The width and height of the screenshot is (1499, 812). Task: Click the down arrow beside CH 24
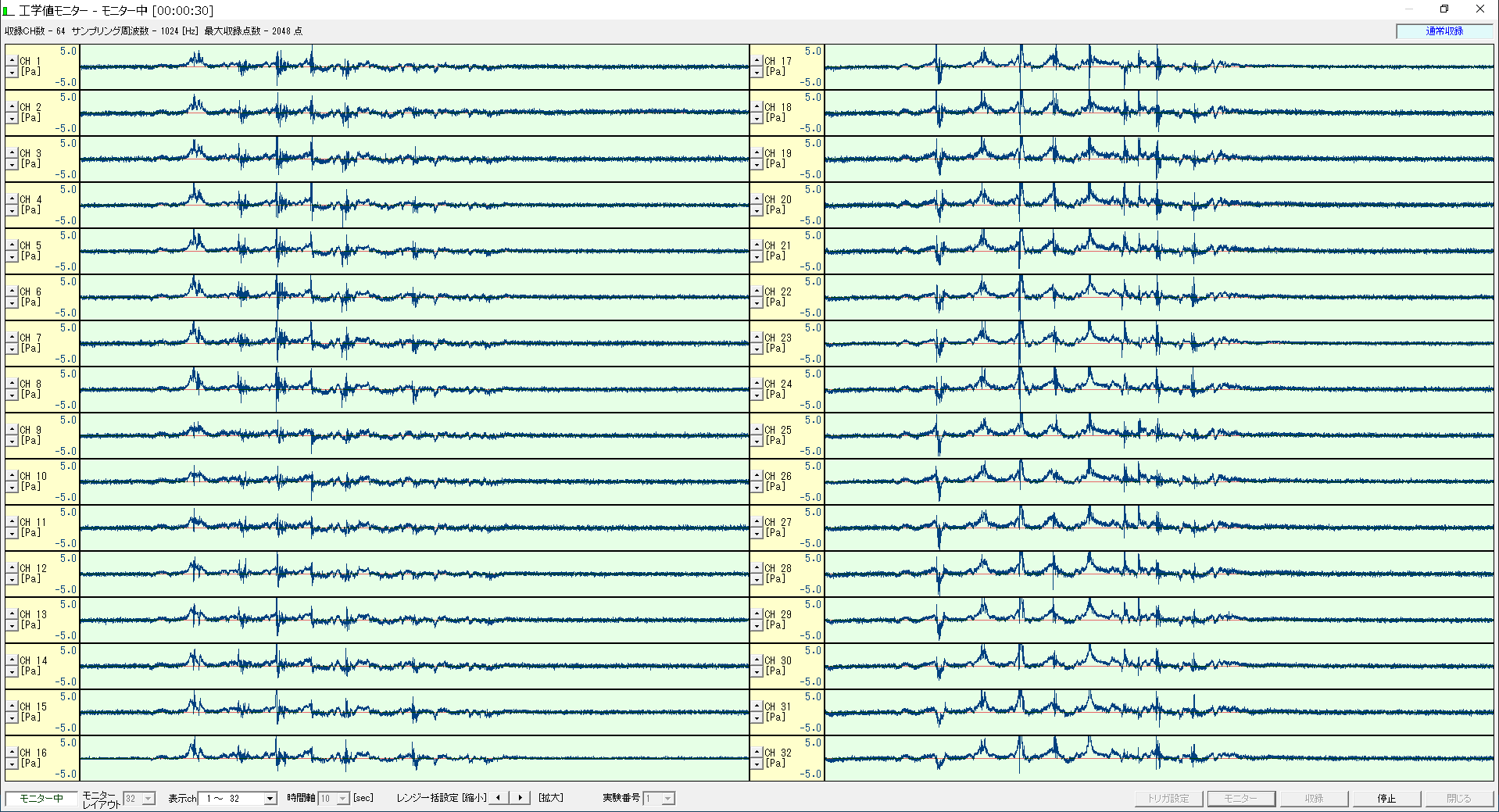pyautogui.click(x=757, y=395)
